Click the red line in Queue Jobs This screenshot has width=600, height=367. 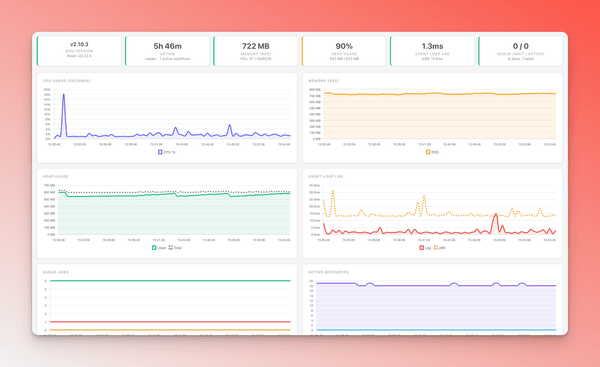170,322
